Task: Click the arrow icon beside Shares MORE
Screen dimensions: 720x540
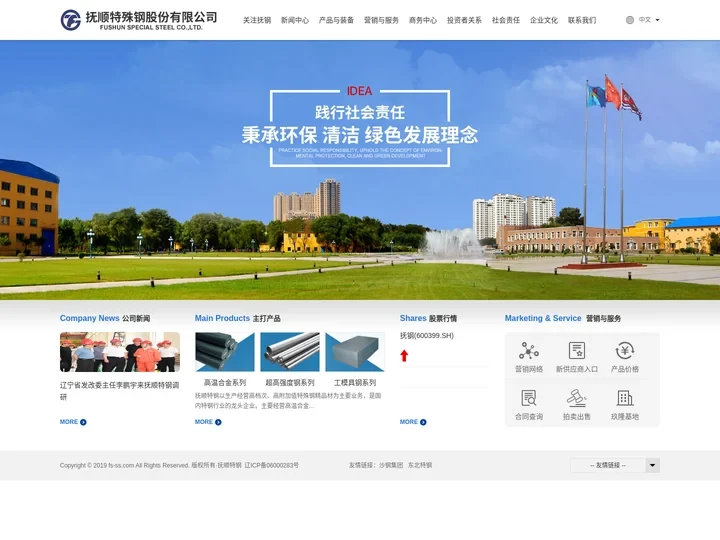Action: point(423,422)
